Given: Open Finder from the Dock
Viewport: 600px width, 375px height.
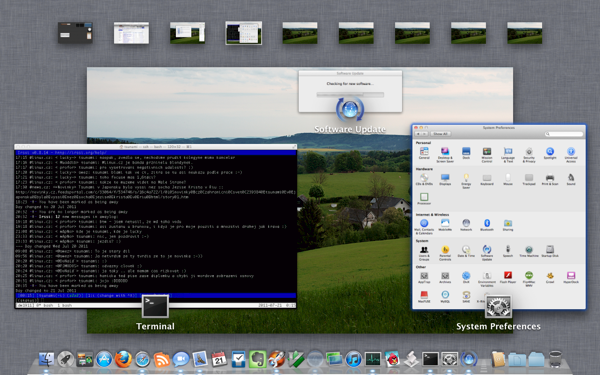Looking at the screenshot, I should coord(47,359).
